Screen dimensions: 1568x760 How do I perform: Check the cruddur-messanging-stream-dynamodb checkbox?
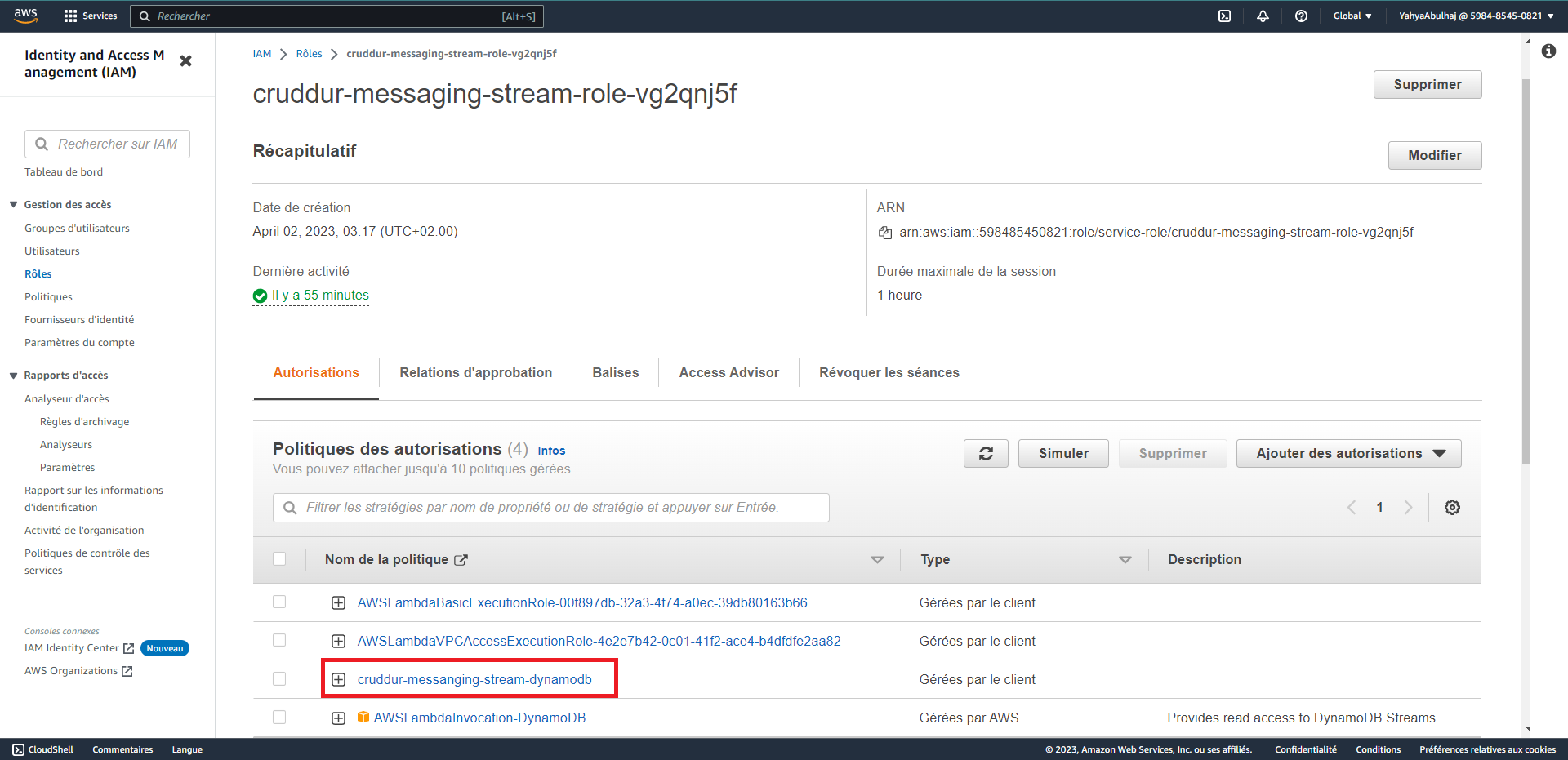click(279, 679)
